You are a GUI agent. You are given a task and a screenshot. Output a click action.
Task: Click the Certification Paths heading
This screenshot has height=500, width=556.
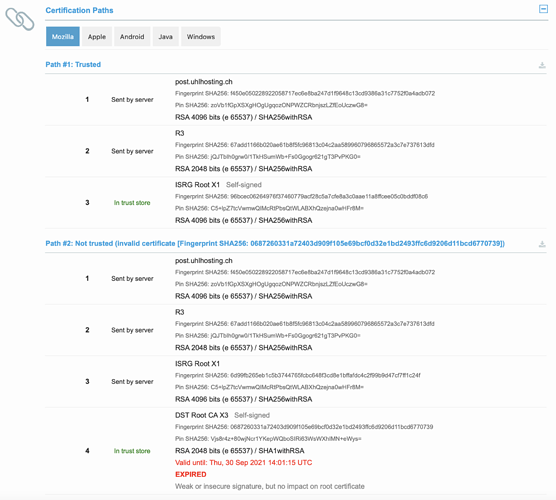point(79,10)
